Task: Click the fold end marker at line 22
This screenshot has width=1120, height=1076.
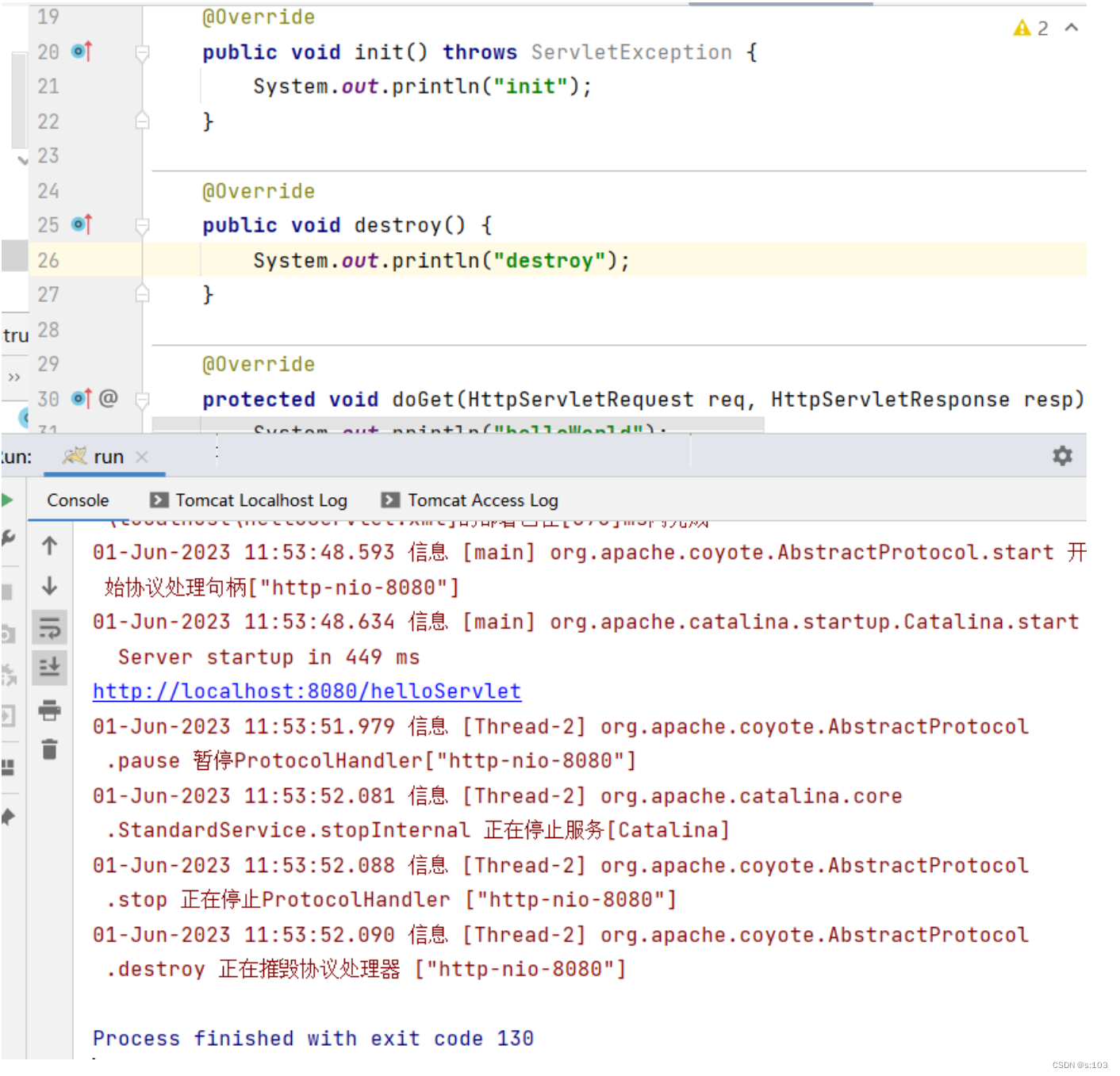Action: click(x=143, y=121)
